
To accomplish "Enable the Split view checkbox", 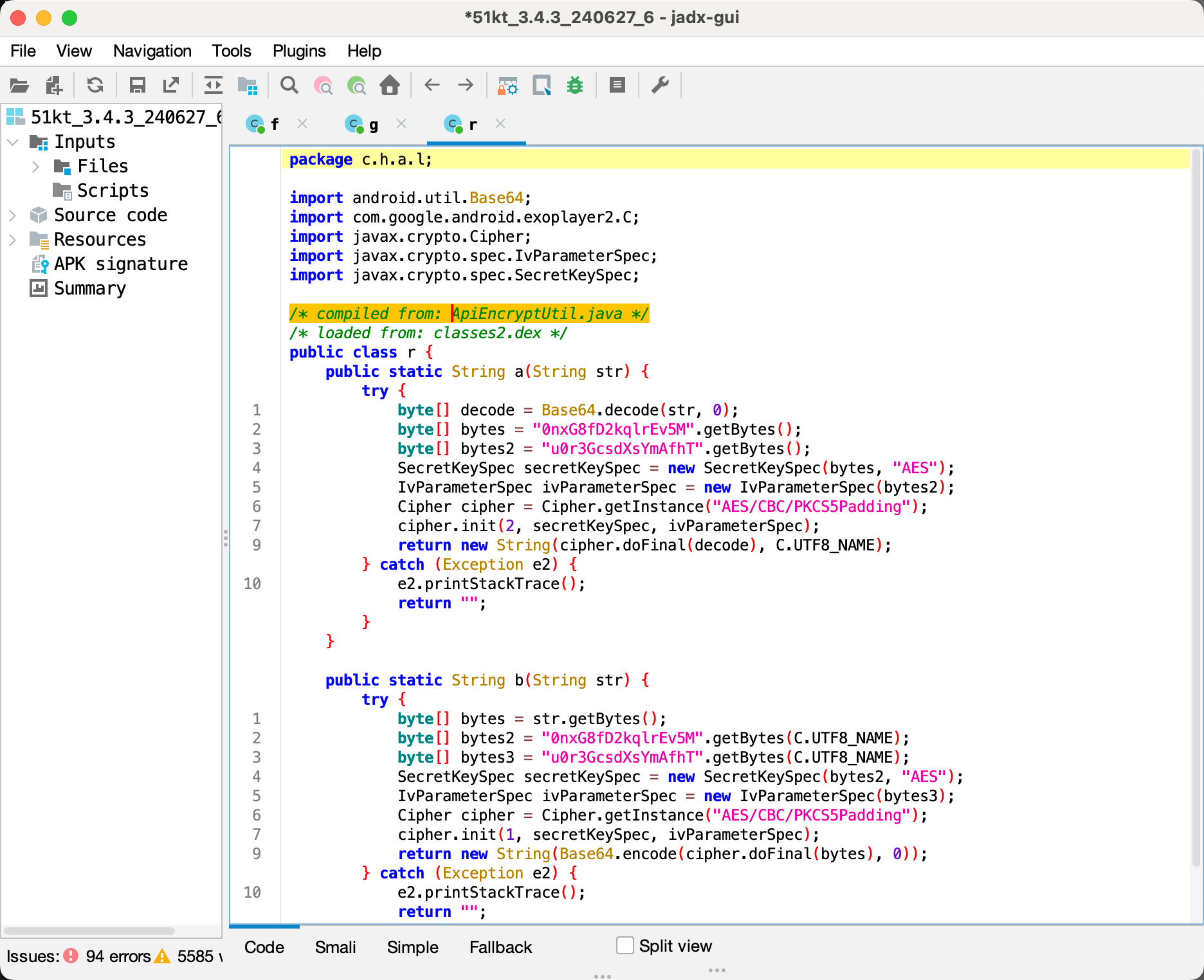I will pos(625,945).
